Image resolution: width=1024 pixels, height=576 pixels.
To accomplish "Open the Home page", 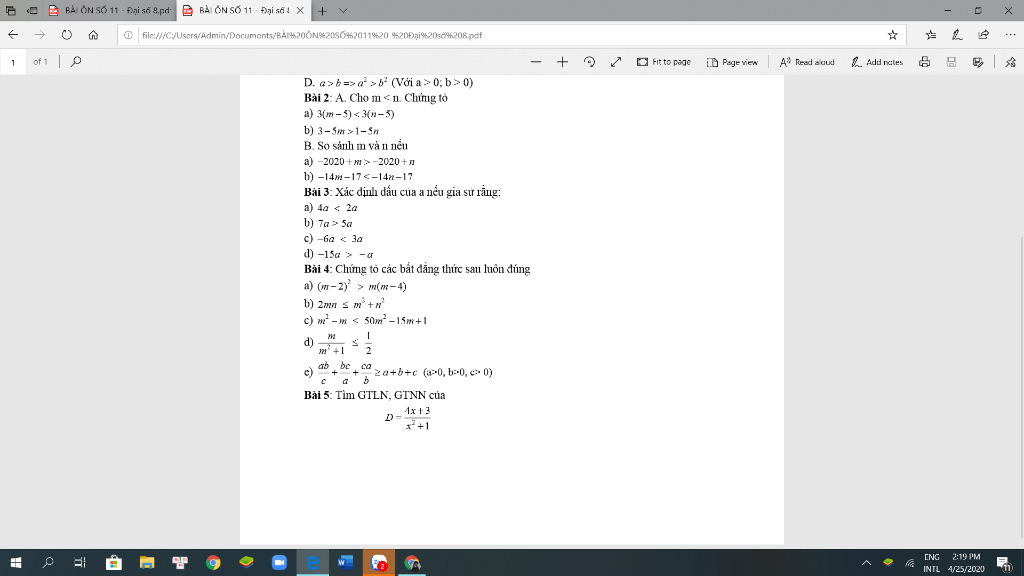I will tap(93, 35).
